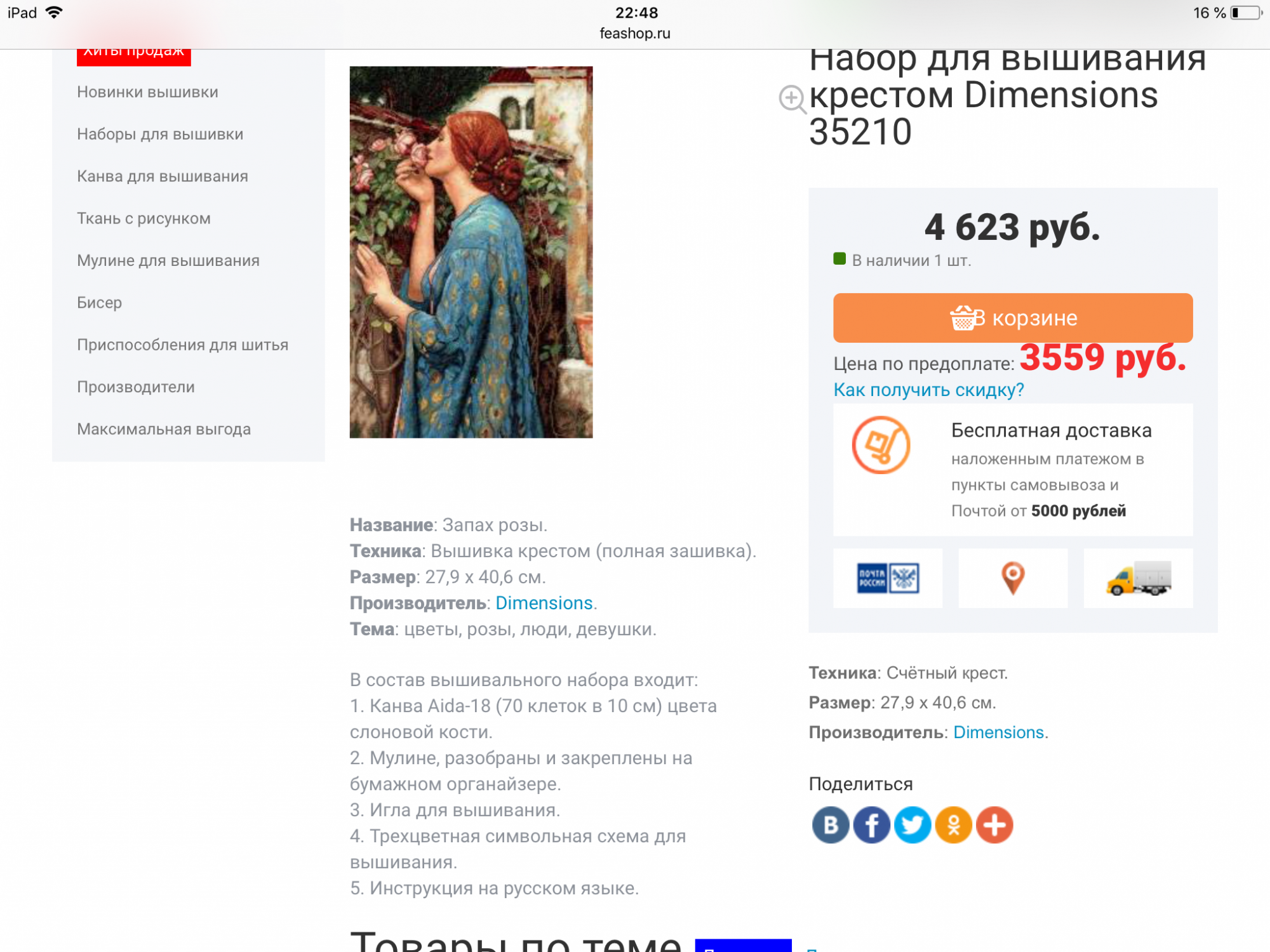Share product on Facebook icon

[x=871, y=824]
